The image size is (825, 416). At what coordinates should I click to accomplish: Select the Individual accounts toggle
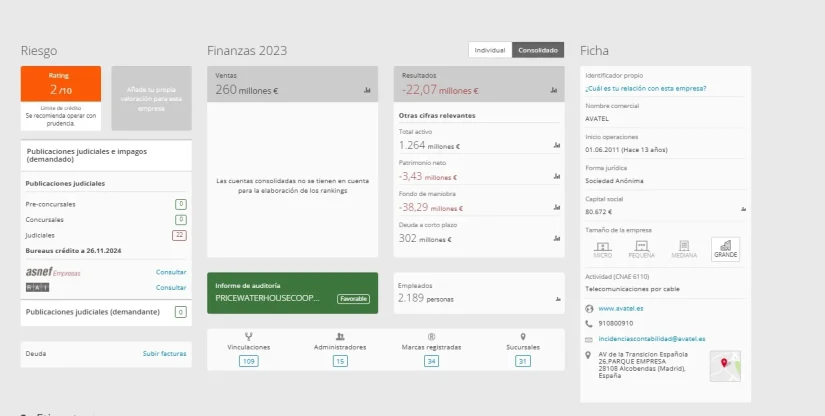pyautogui.click(x=489, y=49)
